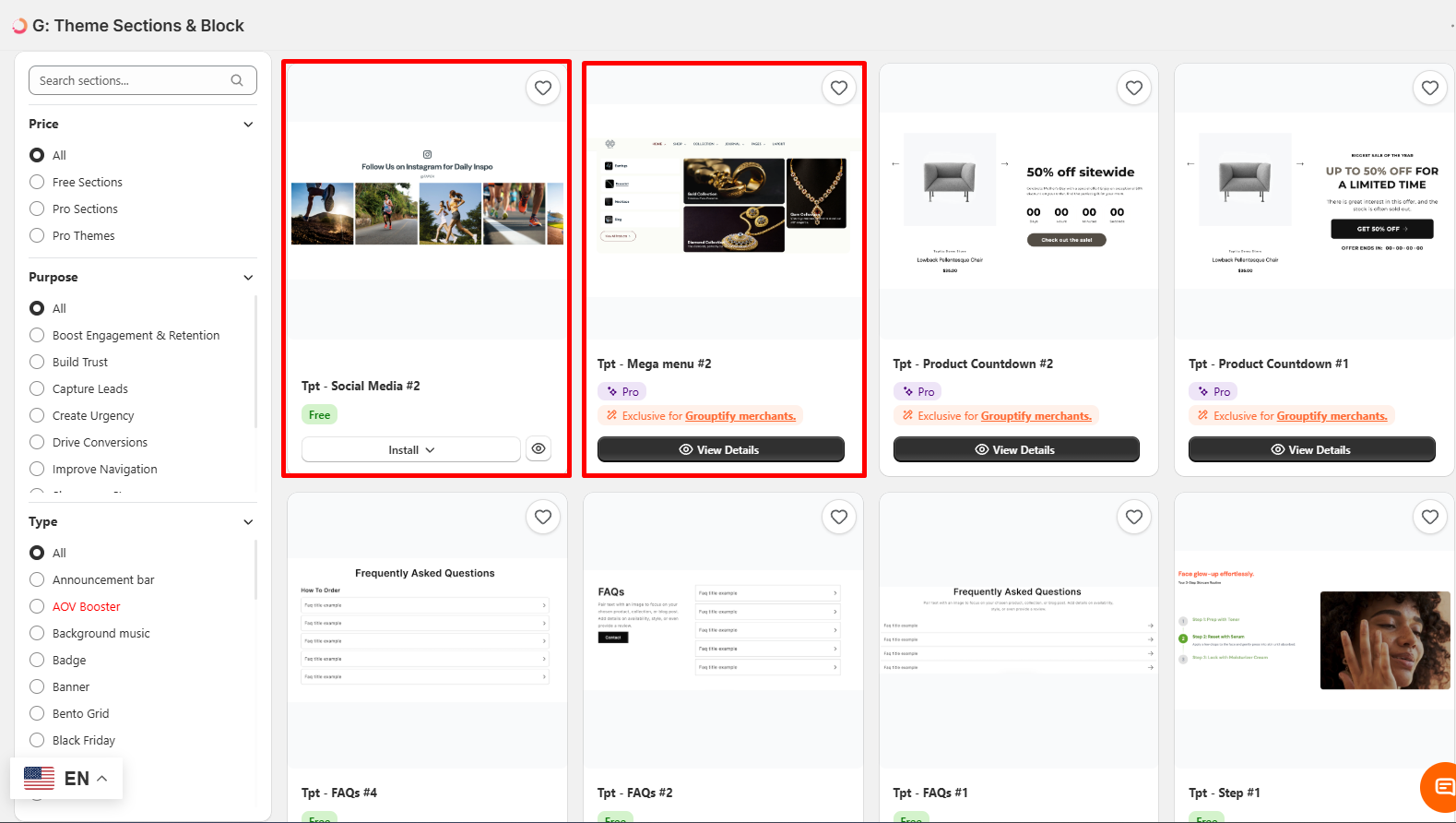Open the orange chat support bubble
The height and width of the screenshot is (823, 1456).
click(1440, 787)
